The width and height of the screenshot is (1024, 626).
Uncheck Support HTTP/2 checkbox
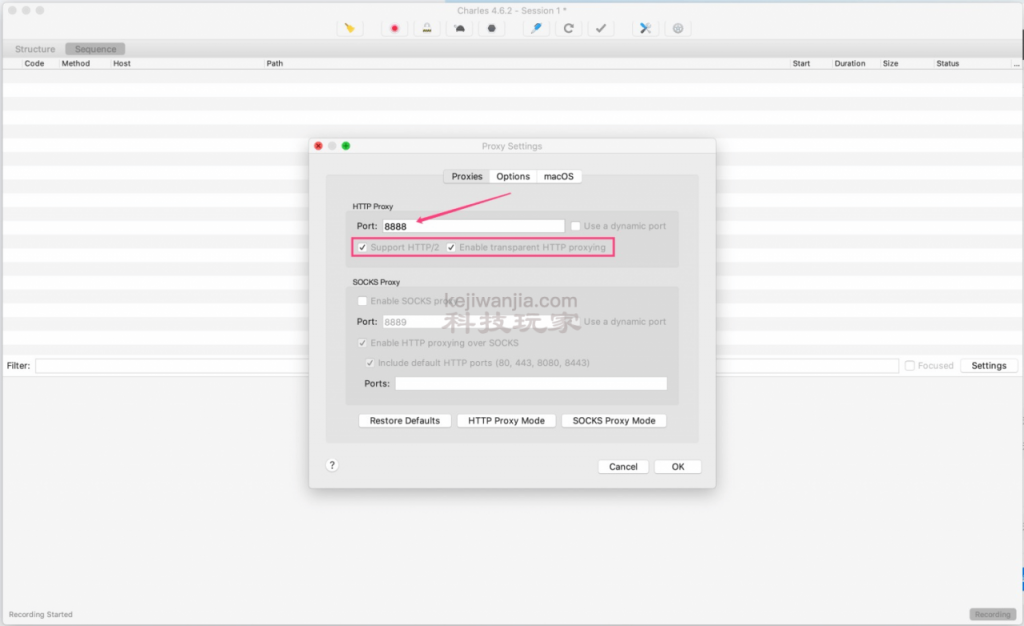click(x=362, y=247)
